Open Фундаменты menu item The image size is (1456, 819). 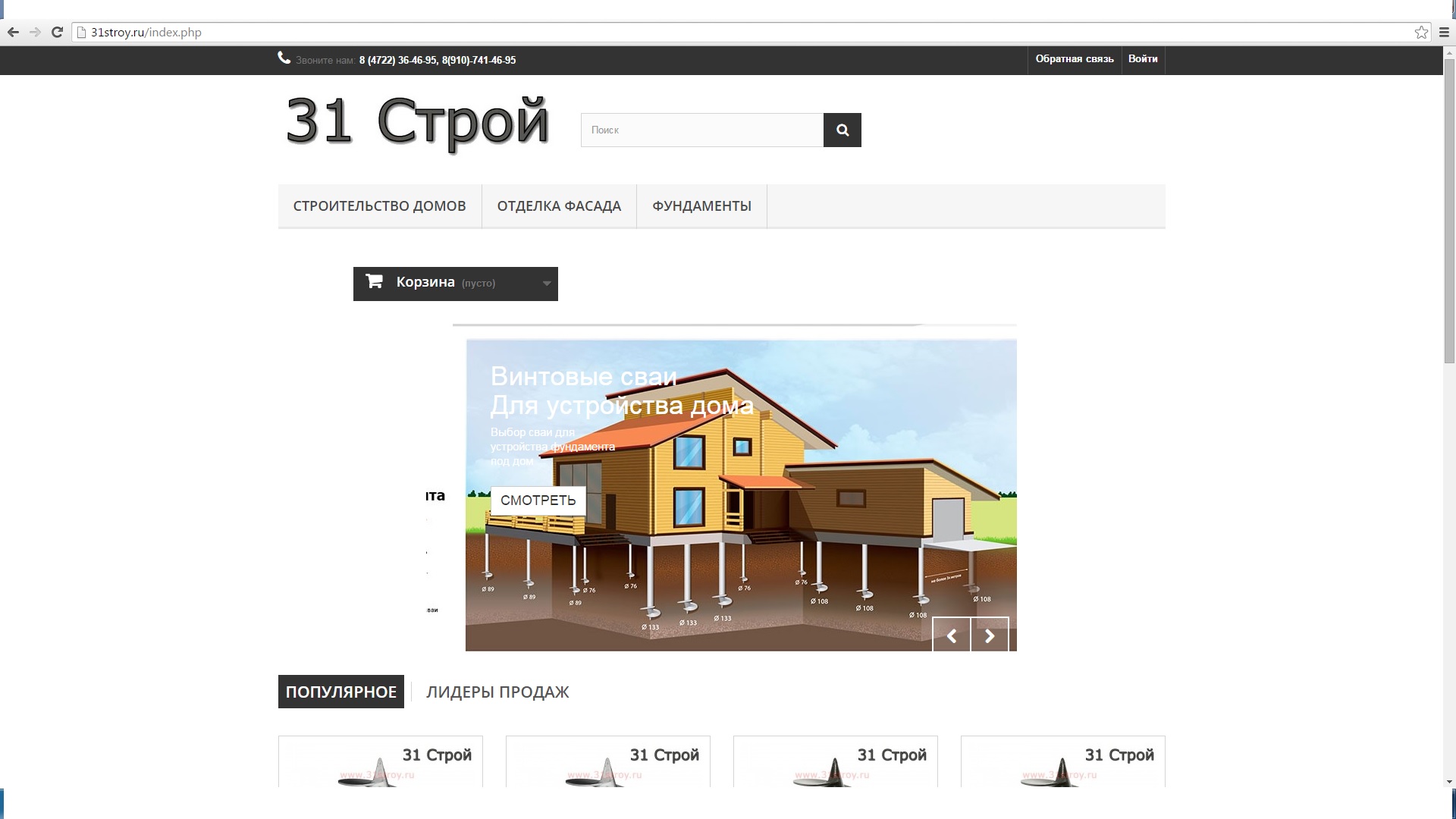tap(701, 206)
